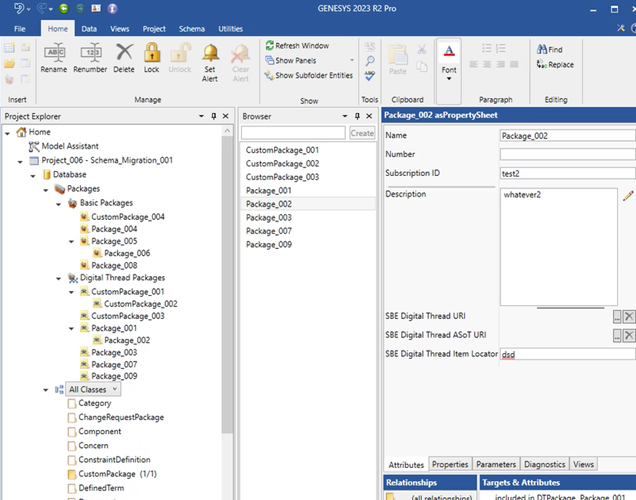Click the Replace button
Screen dimensions: 636x500
point(554,65)
